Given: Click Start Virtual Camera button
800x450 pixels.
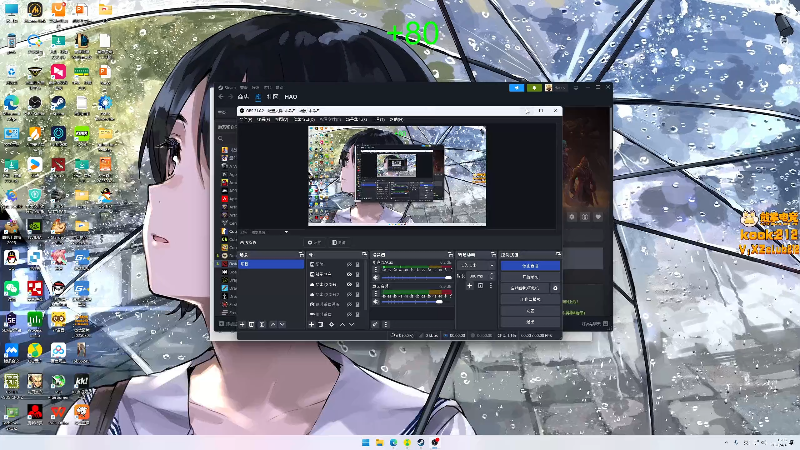Looking at the screenshot, I should (x=524, y=288).
